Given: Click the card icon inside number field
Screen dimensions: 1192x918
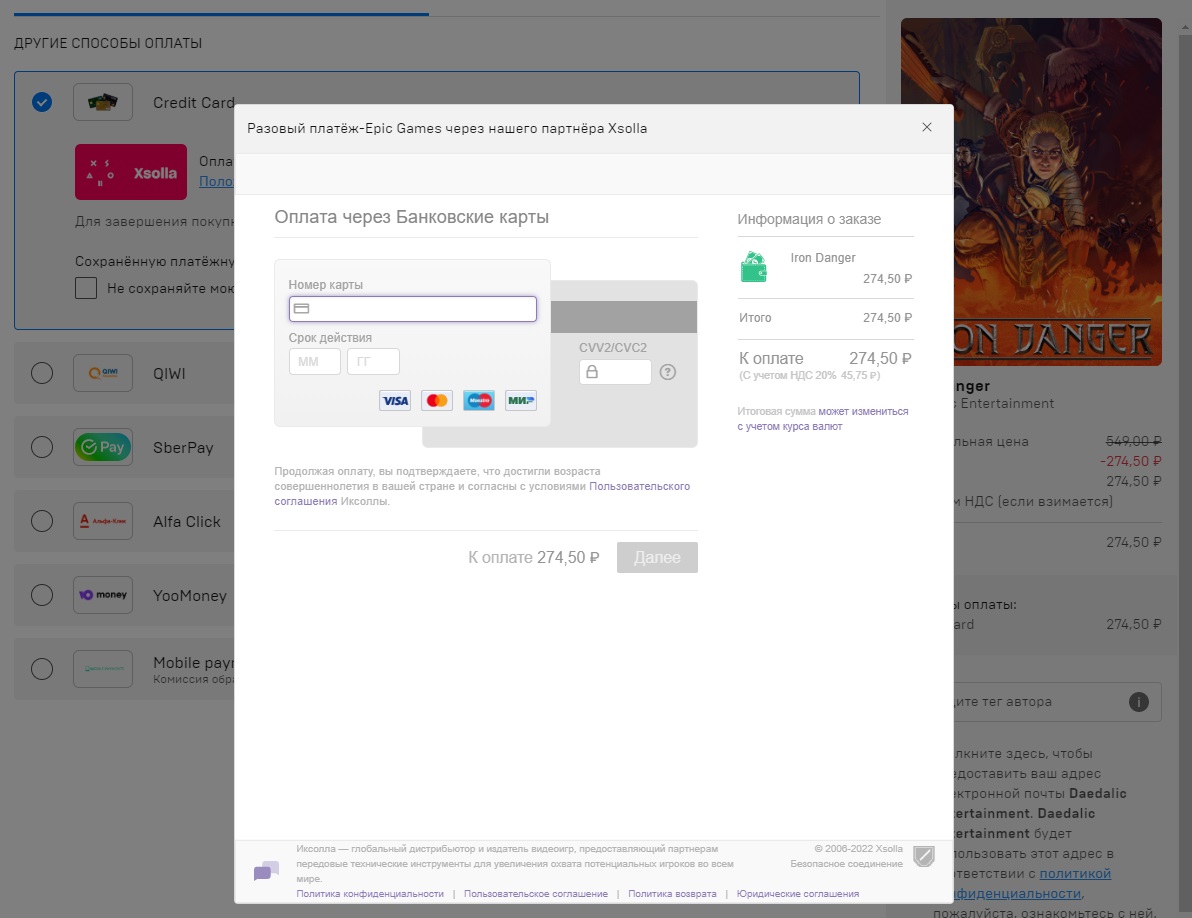Looking at the screenshot, I should 301,309.
